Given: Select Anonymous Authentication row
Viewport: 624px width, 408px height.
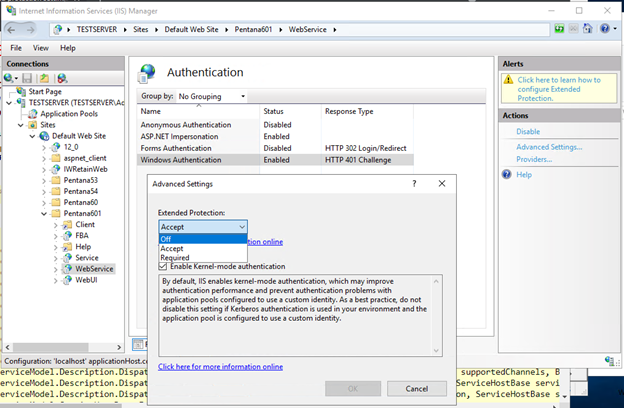Looking at the screenshot, I should click(275, 125).
